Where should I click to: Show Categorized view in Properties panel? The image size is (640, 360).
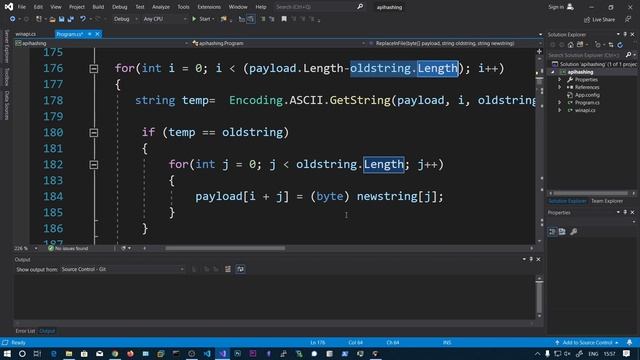(552, 232)
